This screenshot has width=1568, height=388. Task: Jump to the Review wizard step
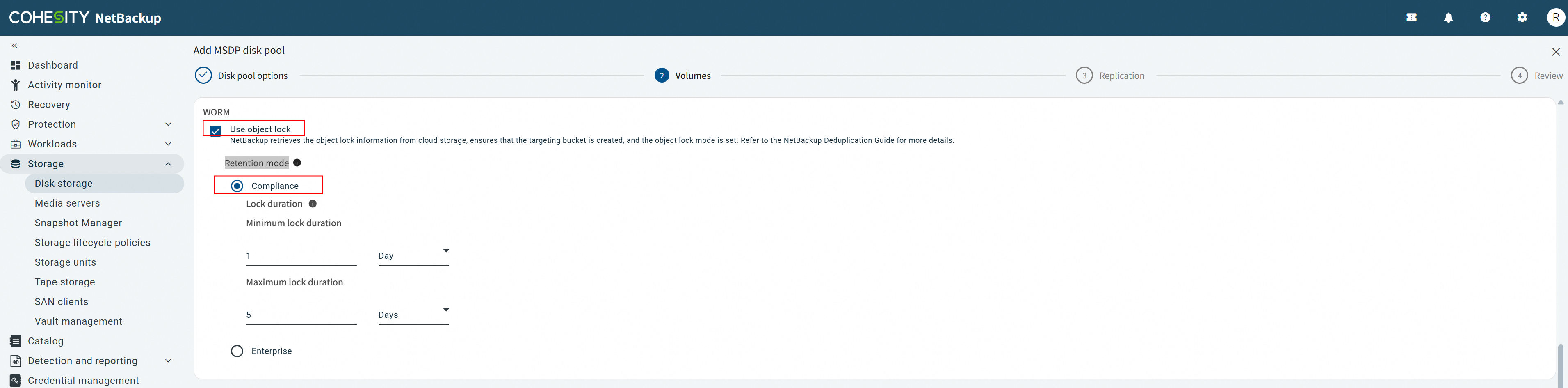coord(1537,76)
